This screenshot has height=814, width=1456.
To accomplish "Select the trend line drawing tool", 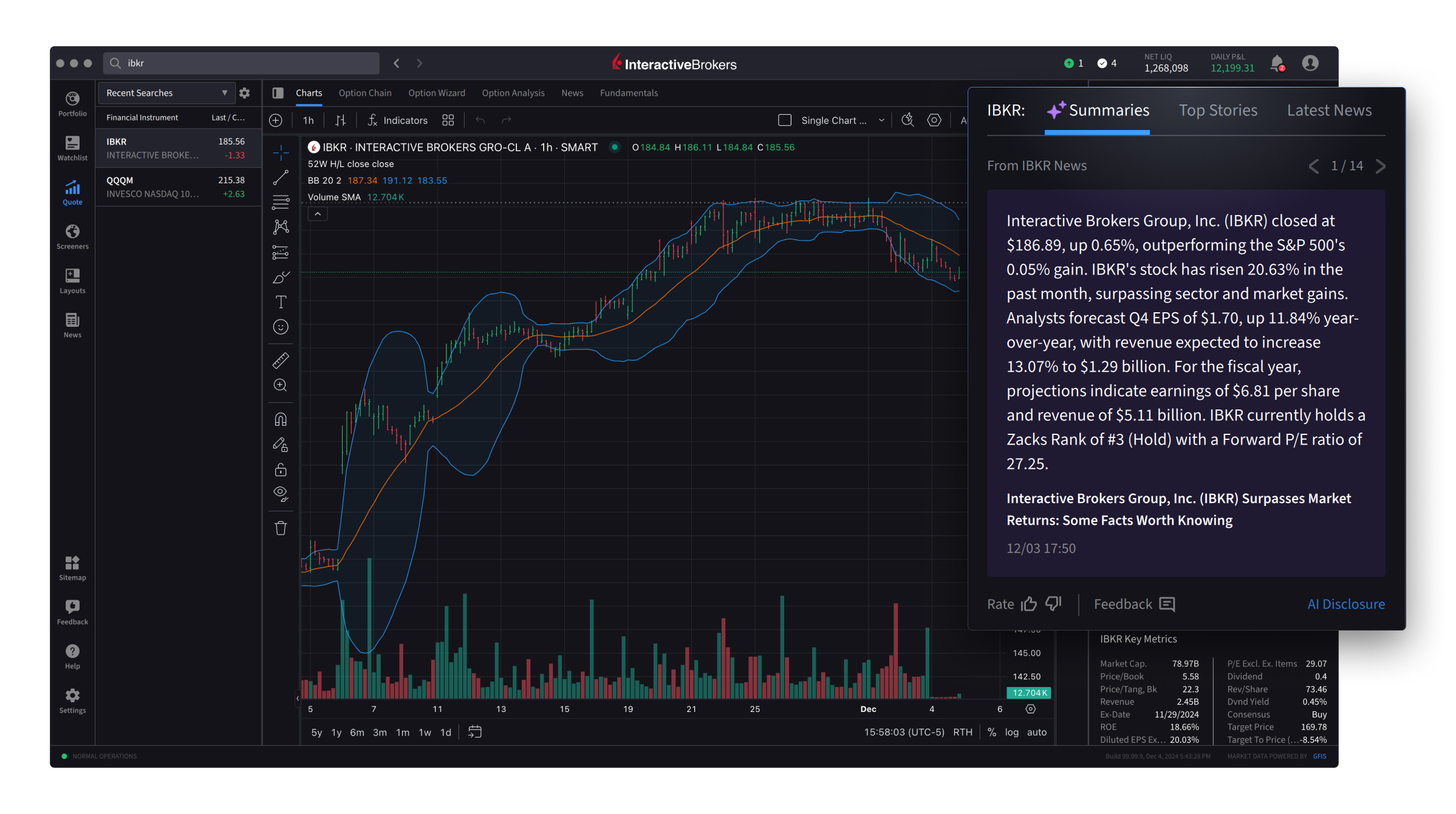I will pos(281,177).
